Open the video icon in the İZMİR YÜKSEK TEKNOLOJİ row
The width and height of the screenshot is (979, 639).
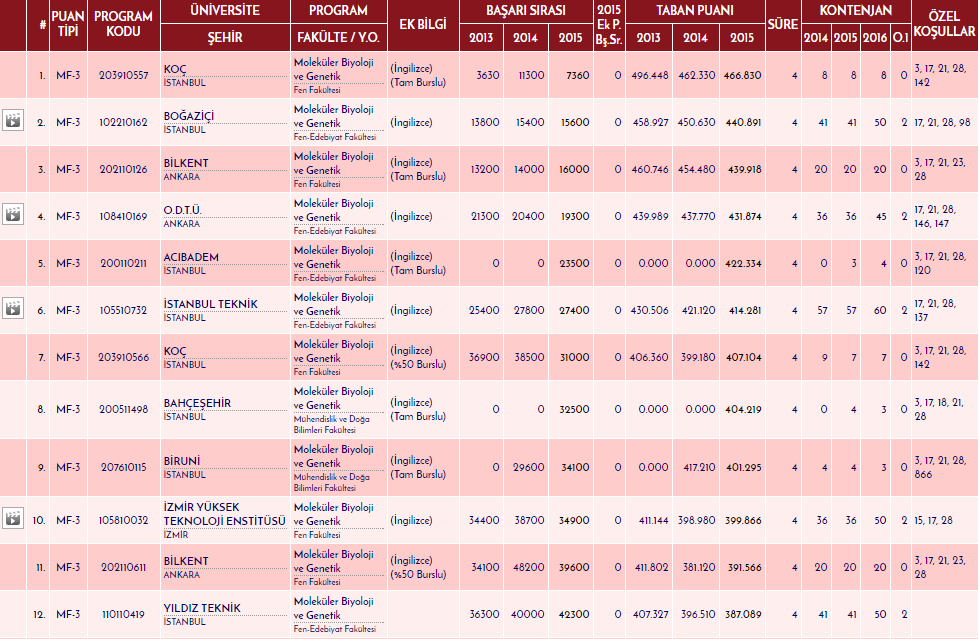(13, 518)
